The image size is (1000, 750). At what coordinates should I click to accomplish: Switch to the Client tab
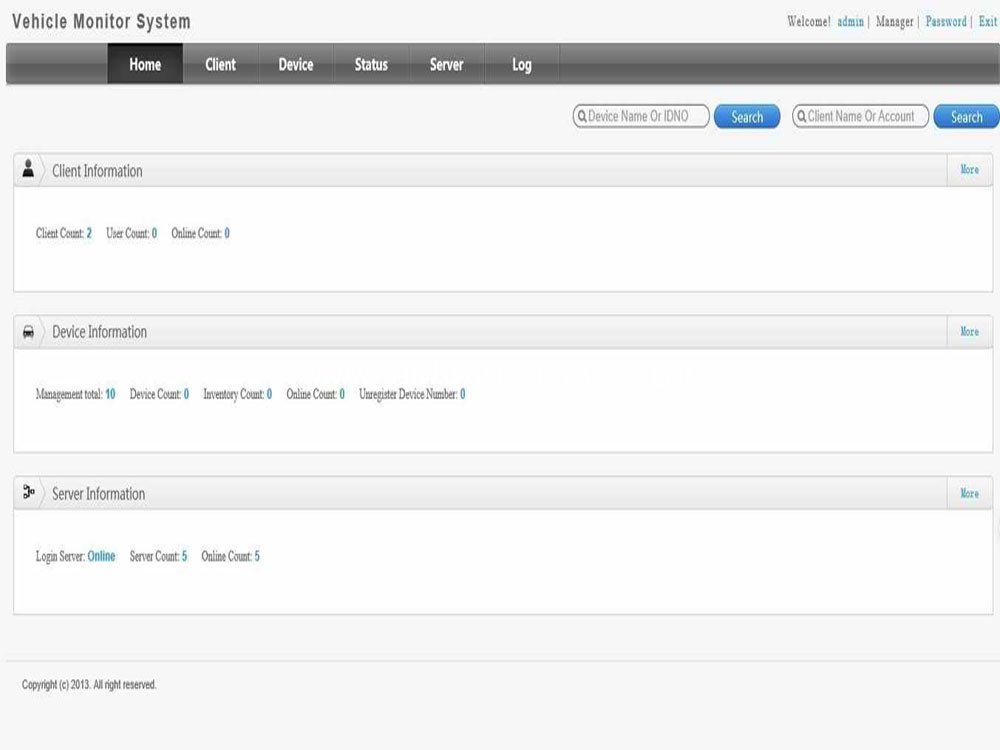[219, 64]
